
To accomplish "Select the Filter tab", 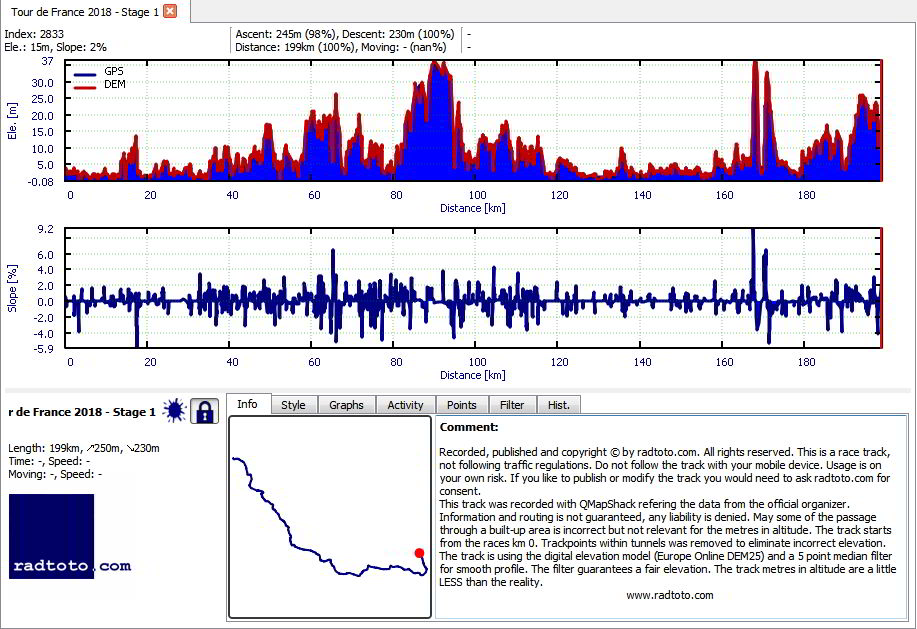I will 512,405.
